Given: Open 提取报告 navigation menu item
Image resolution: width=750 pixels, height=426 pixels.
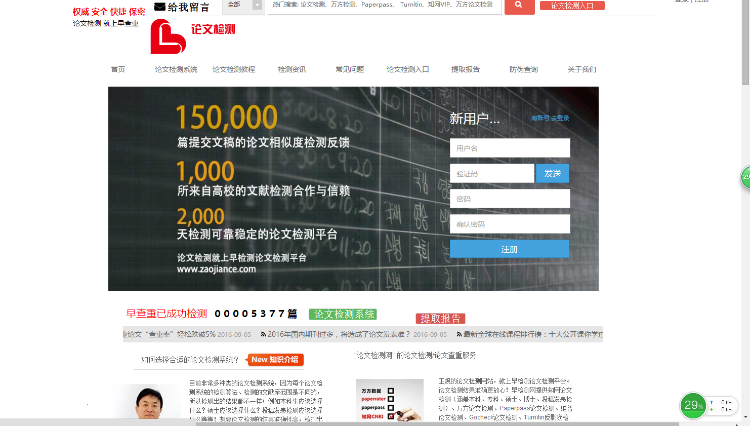Looking at the screenshot, I should pos(465,69).
